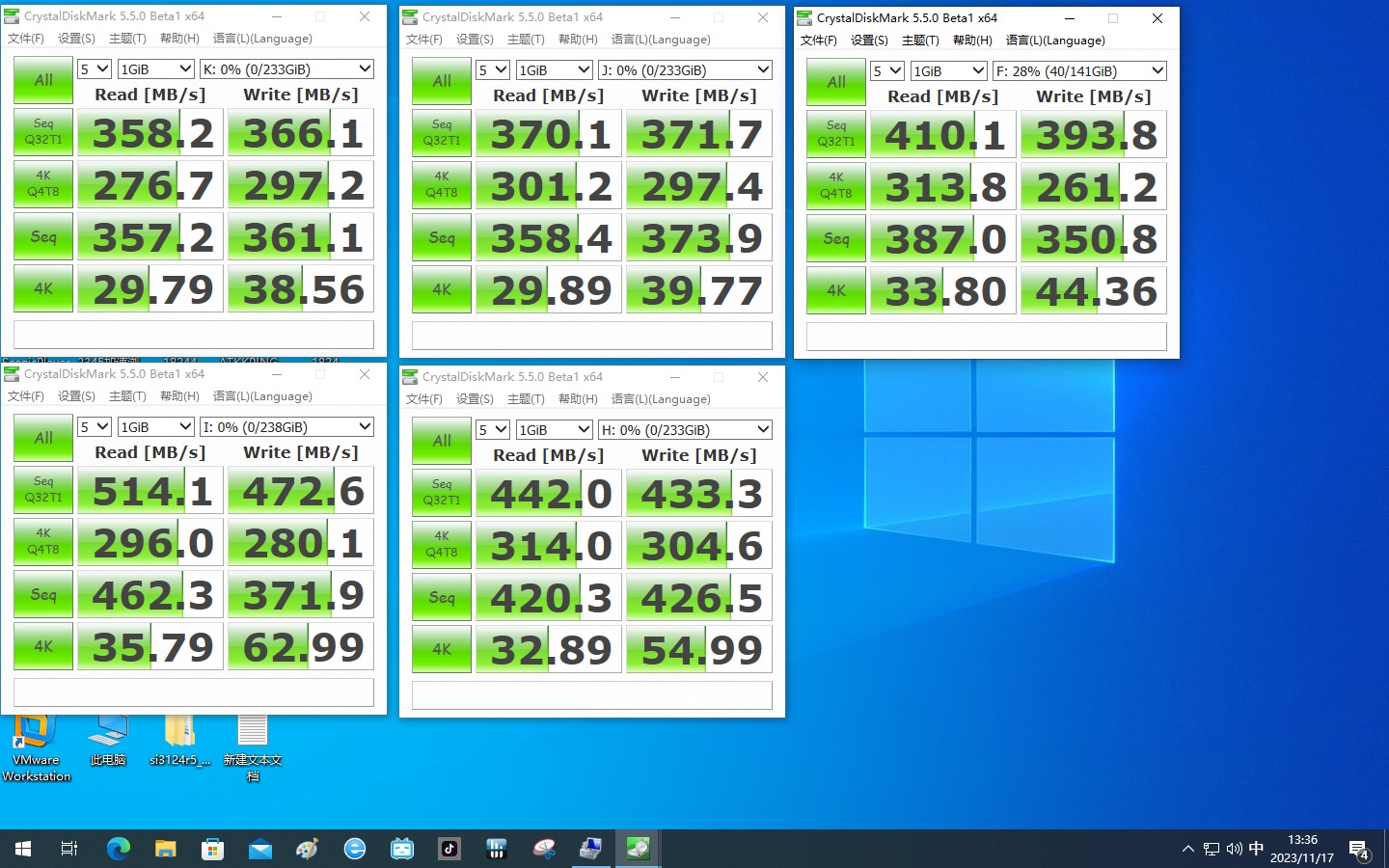Open 设置(S) menu in K: drive window
This screenshot has width=1389, height=868.
[x=76, y=39]
